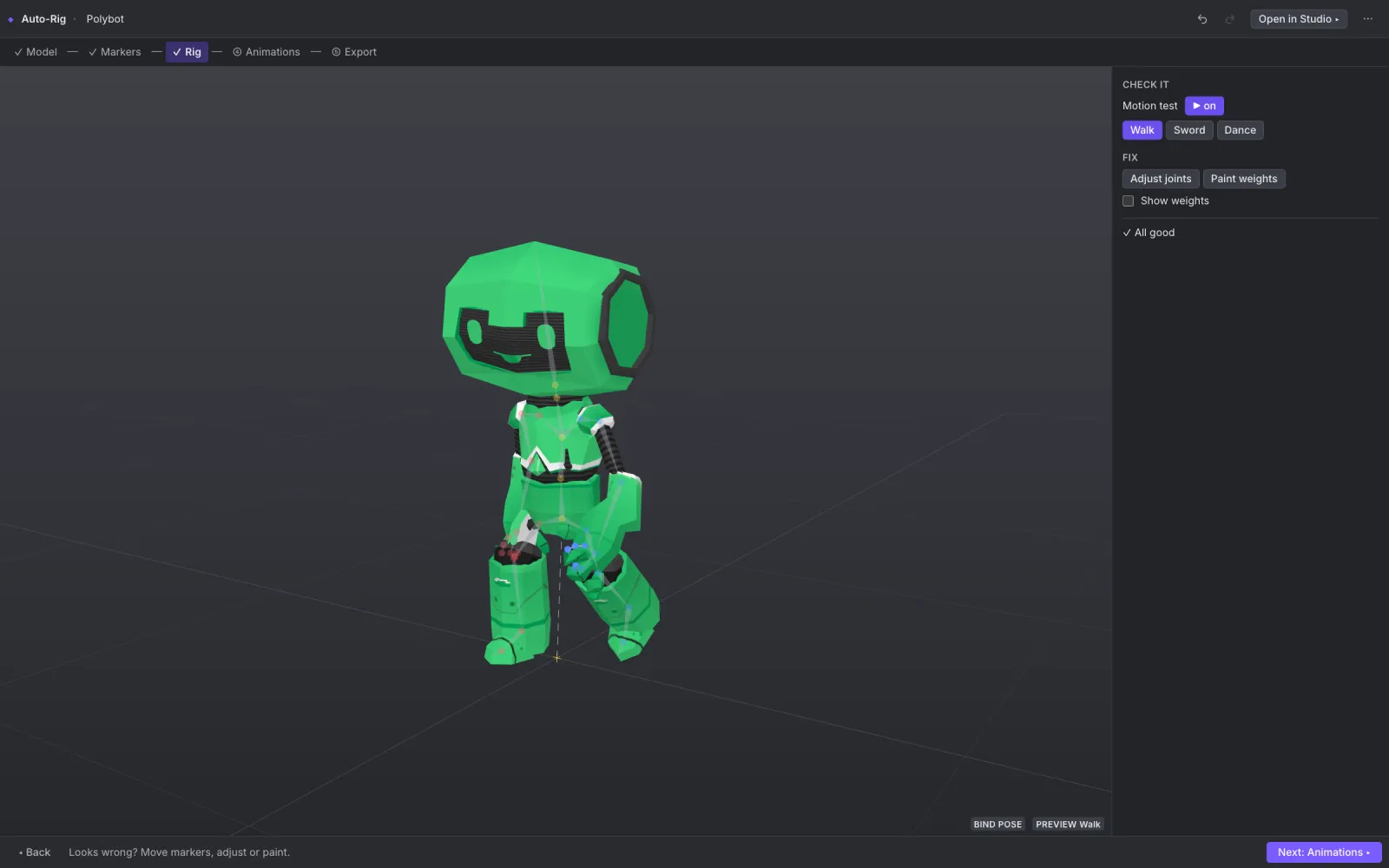Click the Motion test label
Image resolution: width=1389 pixels, height=868 pixels.
click(x=1149, y=106)
